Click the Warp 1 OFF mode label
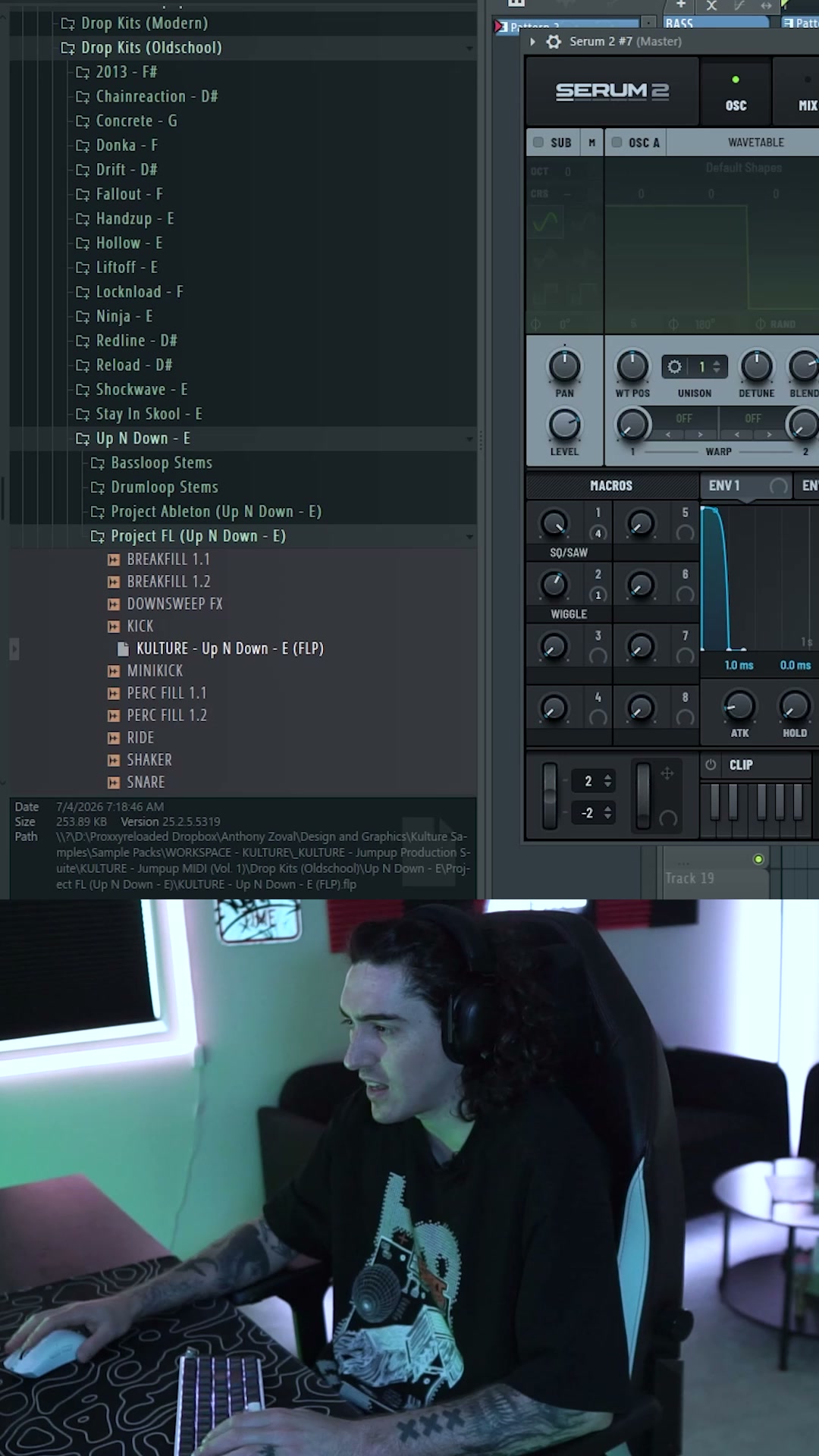Viewport: 819px width, 1456px height. (x=684, y=419)
